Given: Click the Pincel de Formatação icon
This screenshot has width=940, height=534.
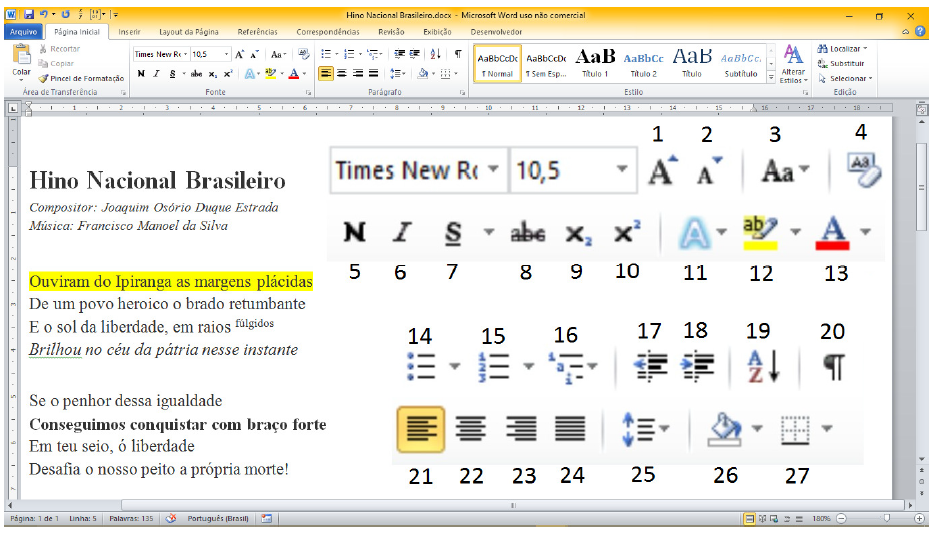Looking at the screenshot, I should click(x=86, y=78).
